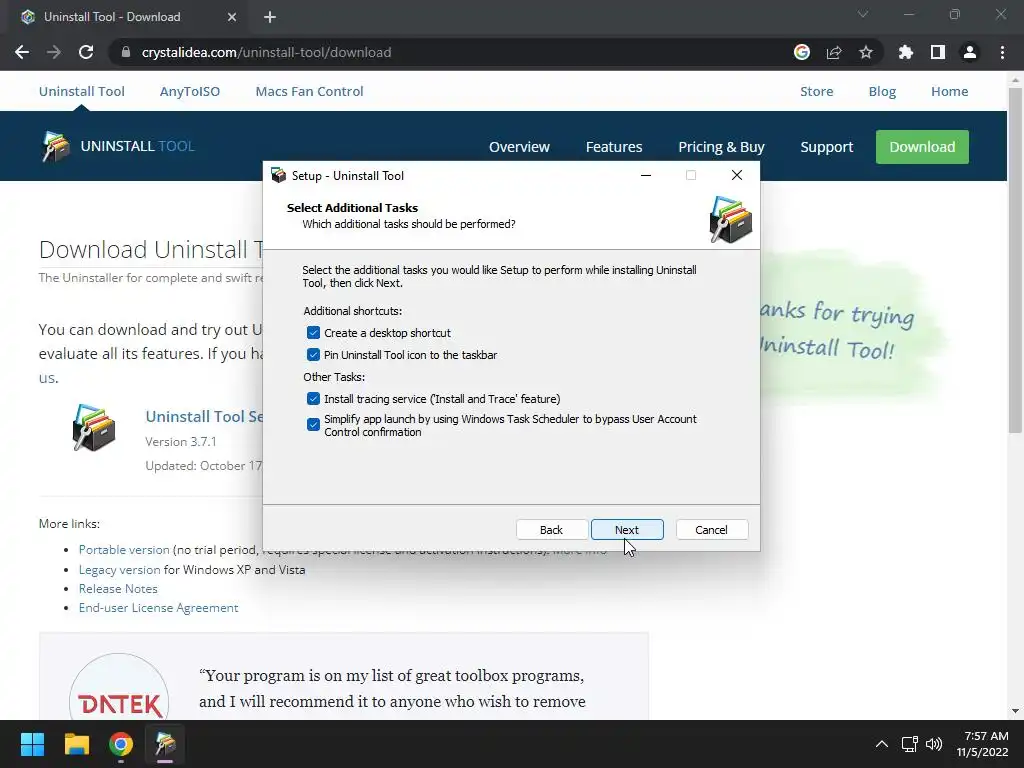This screenshot has height=768, width=1024.
Task: Share this page icon
Action: (834, 52)
